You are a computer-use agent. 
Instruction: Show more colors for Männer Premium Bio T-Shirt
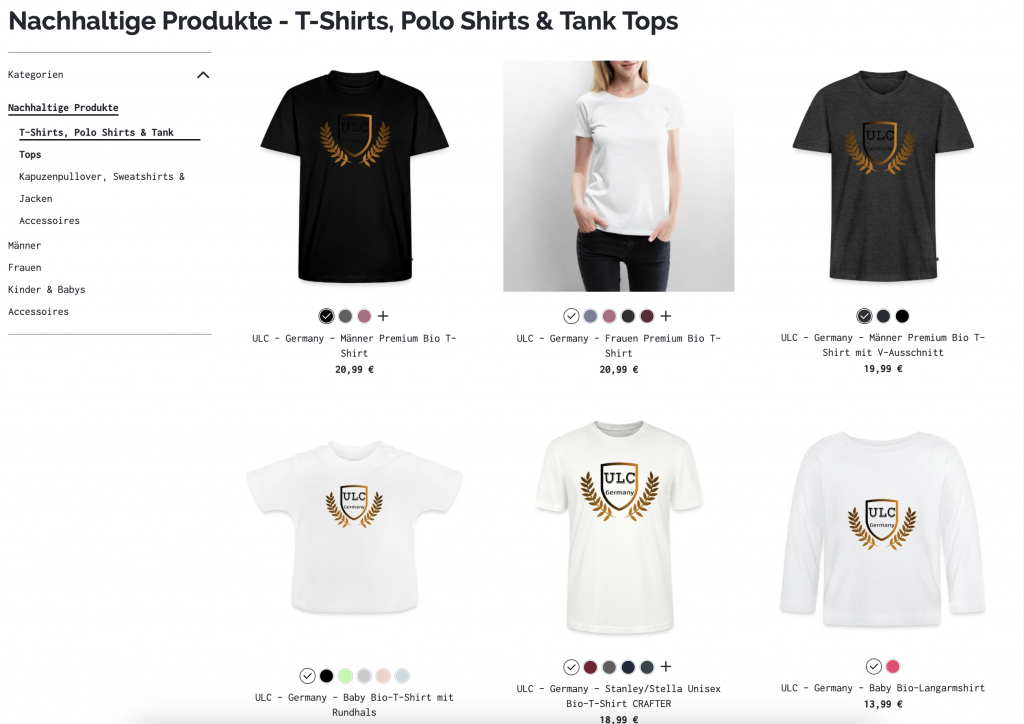click(x=383, y=316)
